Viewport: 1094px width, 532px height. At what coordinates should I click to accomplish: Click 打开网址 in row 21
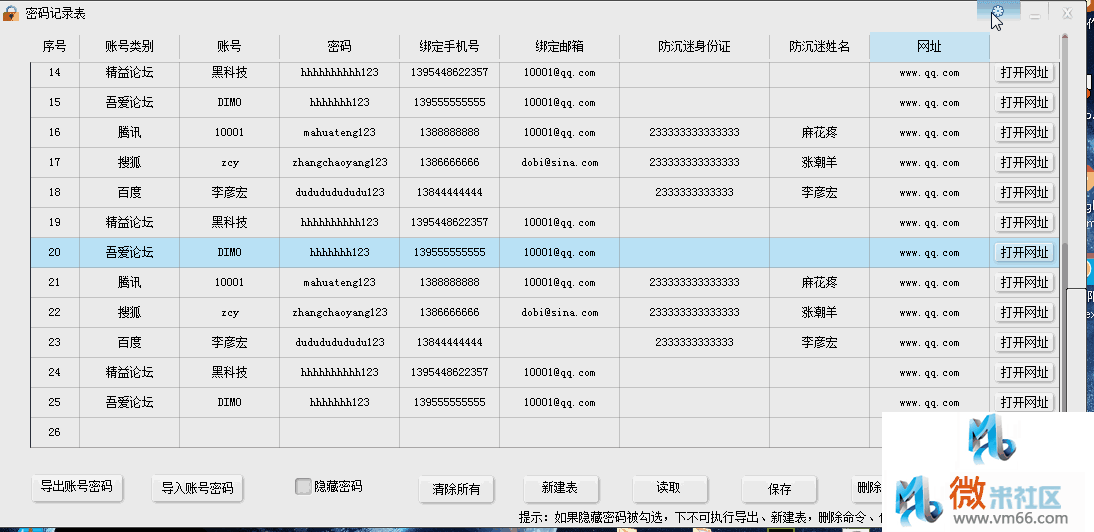click(1024, 282)
